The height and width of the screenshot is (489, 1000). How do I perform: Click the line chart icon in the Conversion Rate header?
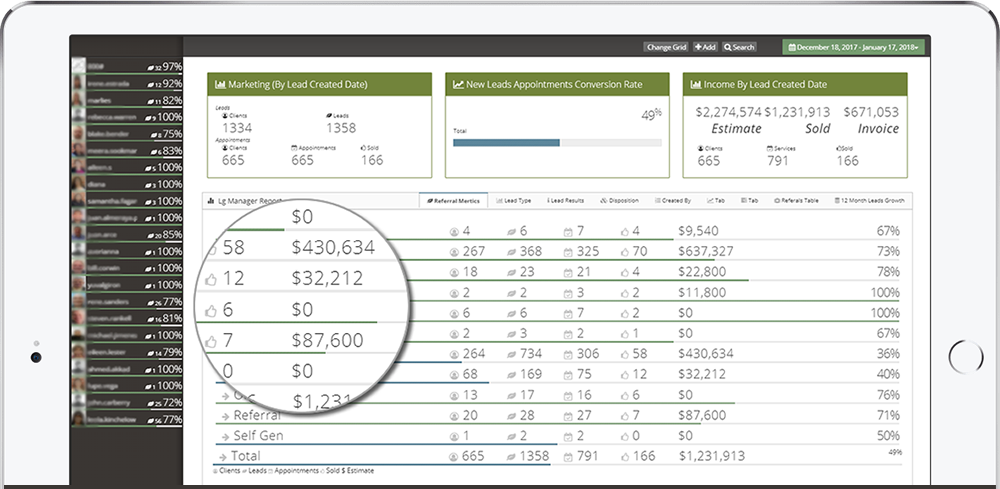click(458, 85)
